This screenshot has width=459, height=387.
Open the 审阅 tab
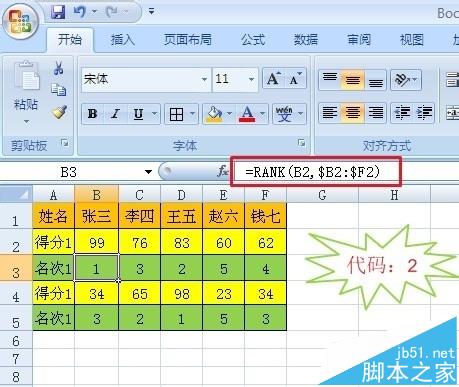coord(359,40)
